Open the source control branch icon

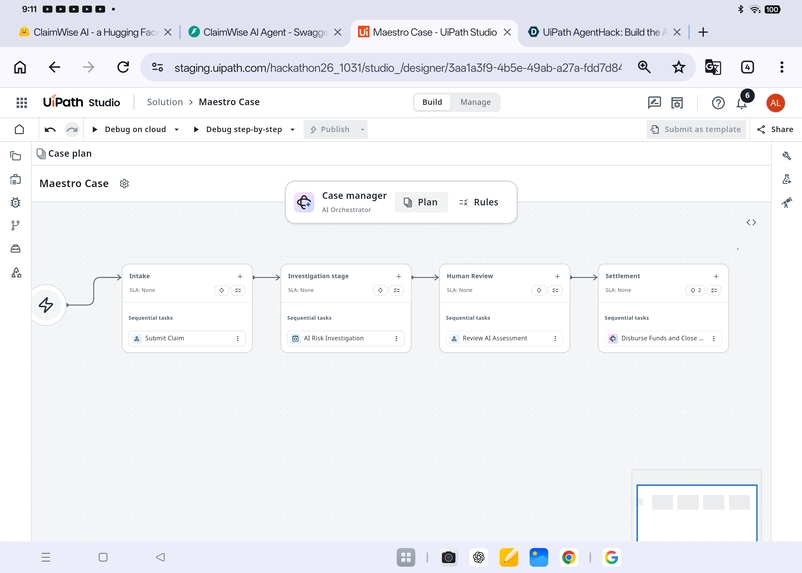click(x=15, y=226)
